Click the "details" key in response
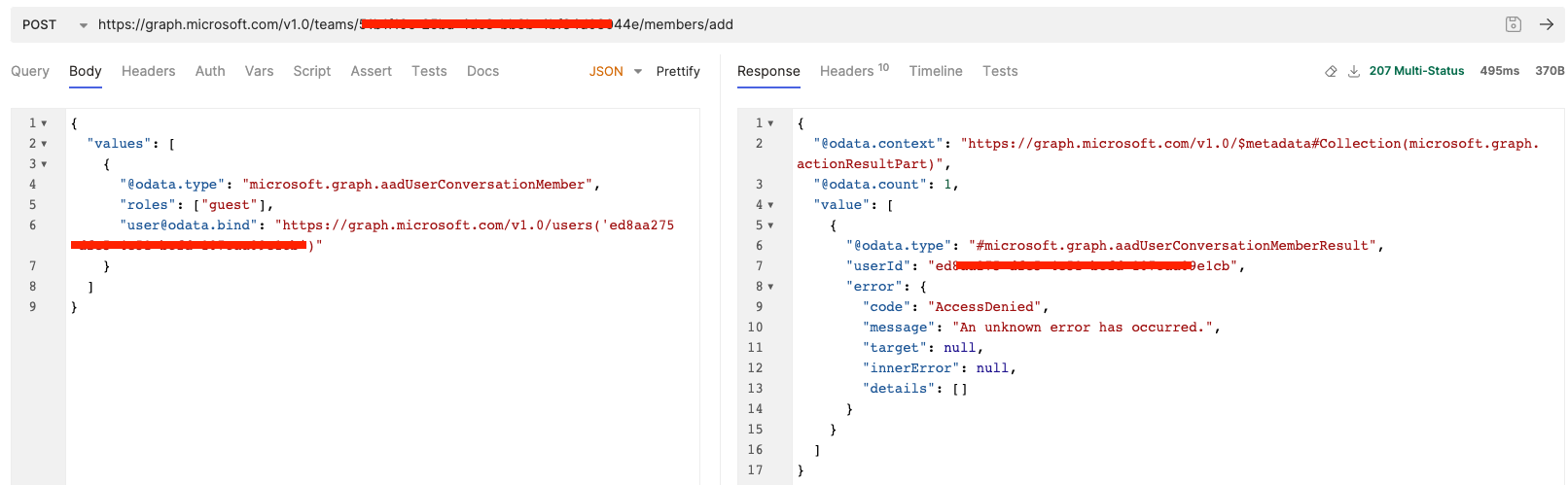The height and width of the screenshot is (485, 1568). pos(899,389)
